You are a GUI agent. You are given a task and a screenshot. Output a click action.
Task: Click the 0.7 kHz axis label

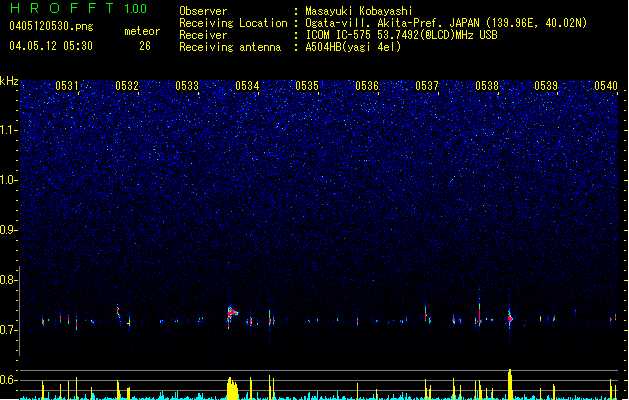[x=9, y=330]
